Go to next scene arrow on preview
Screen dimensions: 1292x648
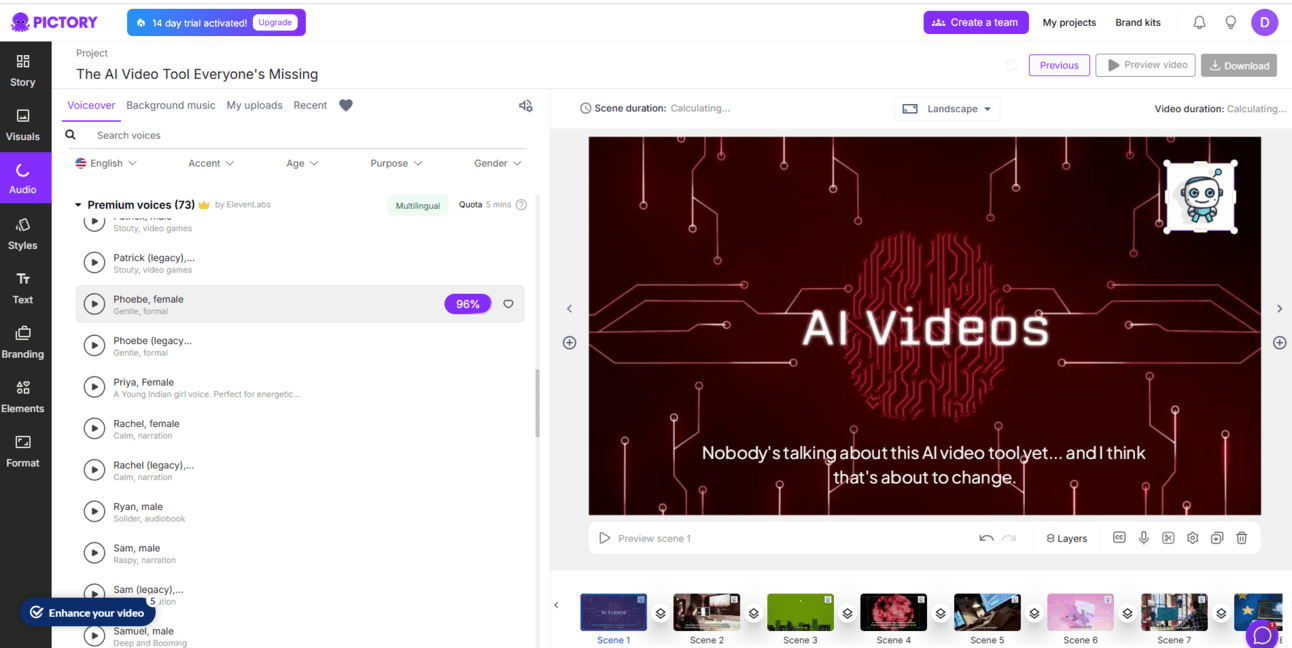tap(1279, 309)
